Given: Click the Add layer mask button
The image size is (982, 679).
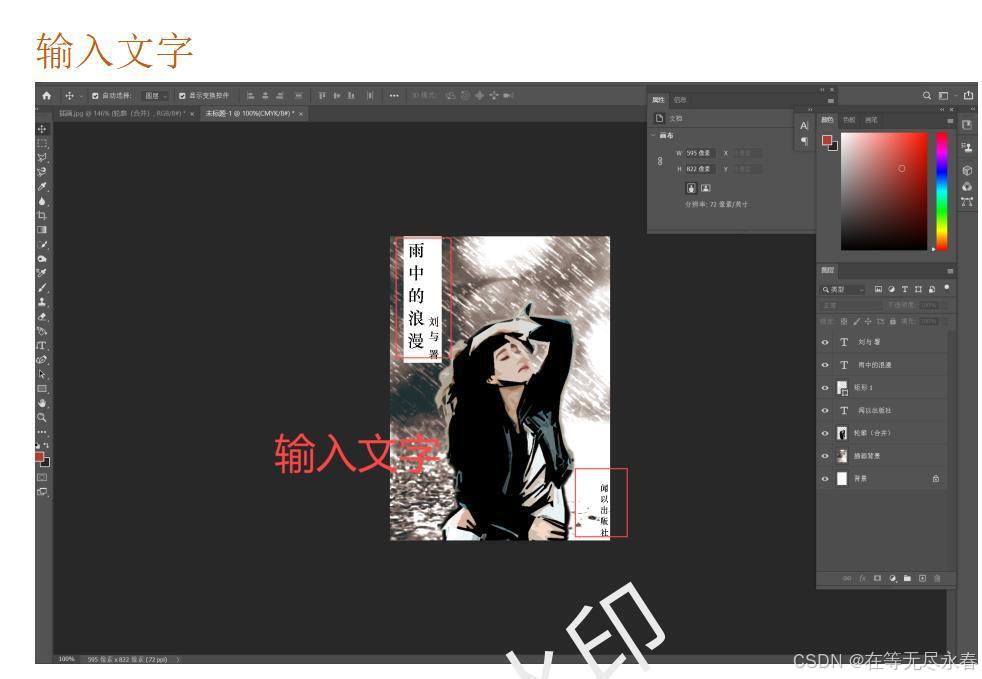Looking at the screenshot, I should (878, 578).
